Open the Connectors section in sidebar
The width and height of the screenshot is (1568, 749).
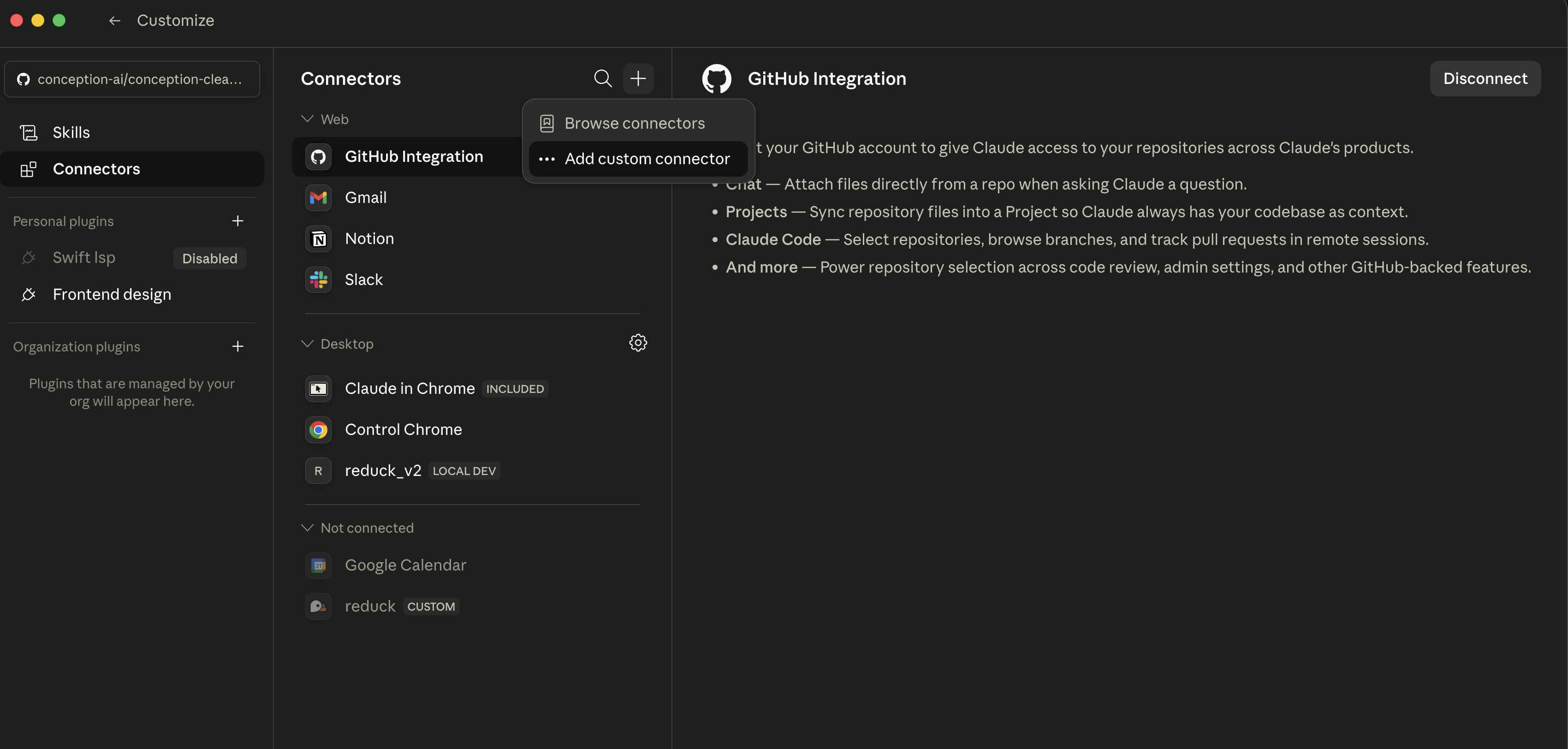[132, 169]
